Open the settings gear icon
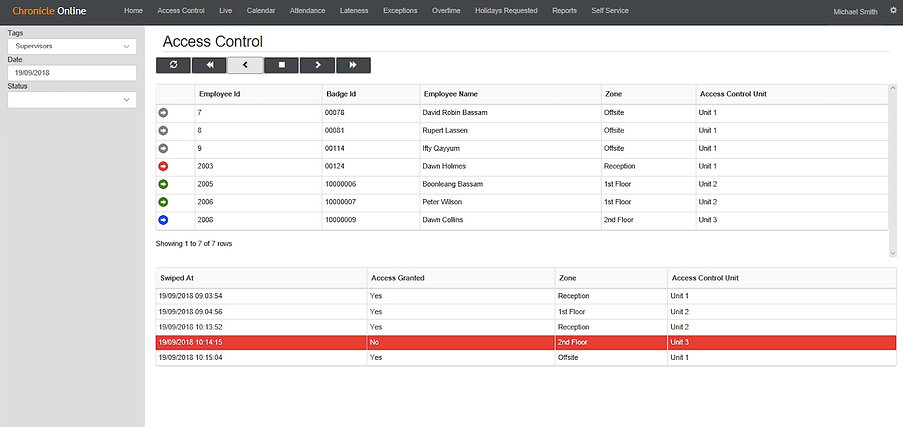This screenshot has width=903, height=427. (x=893, y=10)
